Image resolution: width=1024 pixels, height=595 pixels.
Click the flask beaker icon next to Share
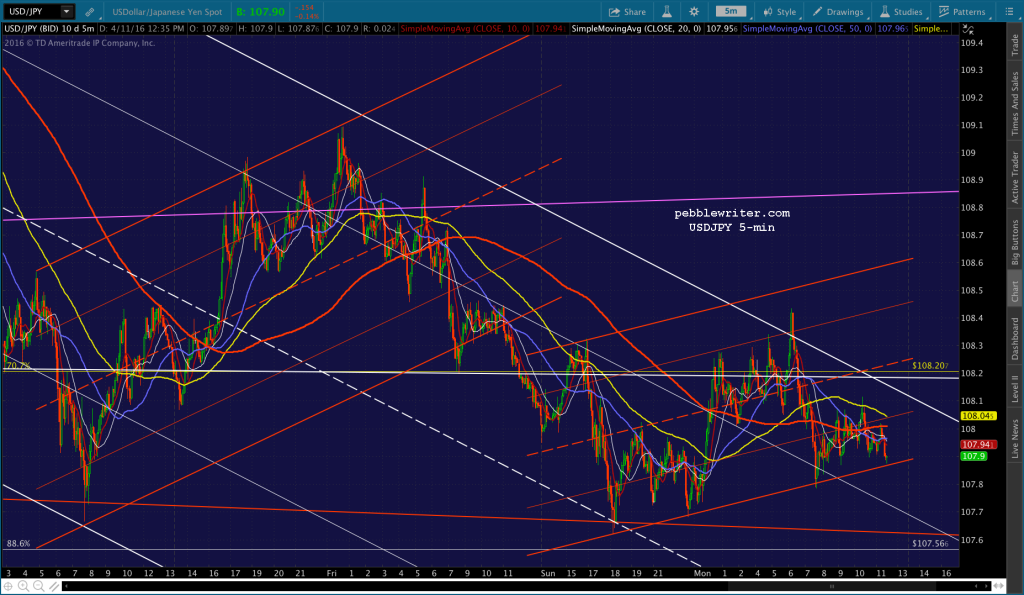[668, 11]
